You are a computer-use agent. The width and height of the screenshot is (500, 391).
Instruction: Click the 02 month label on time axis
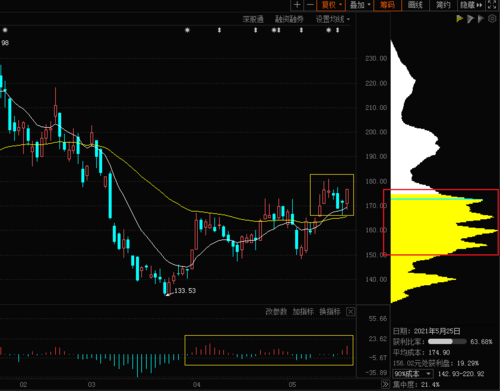pos(23,385)
